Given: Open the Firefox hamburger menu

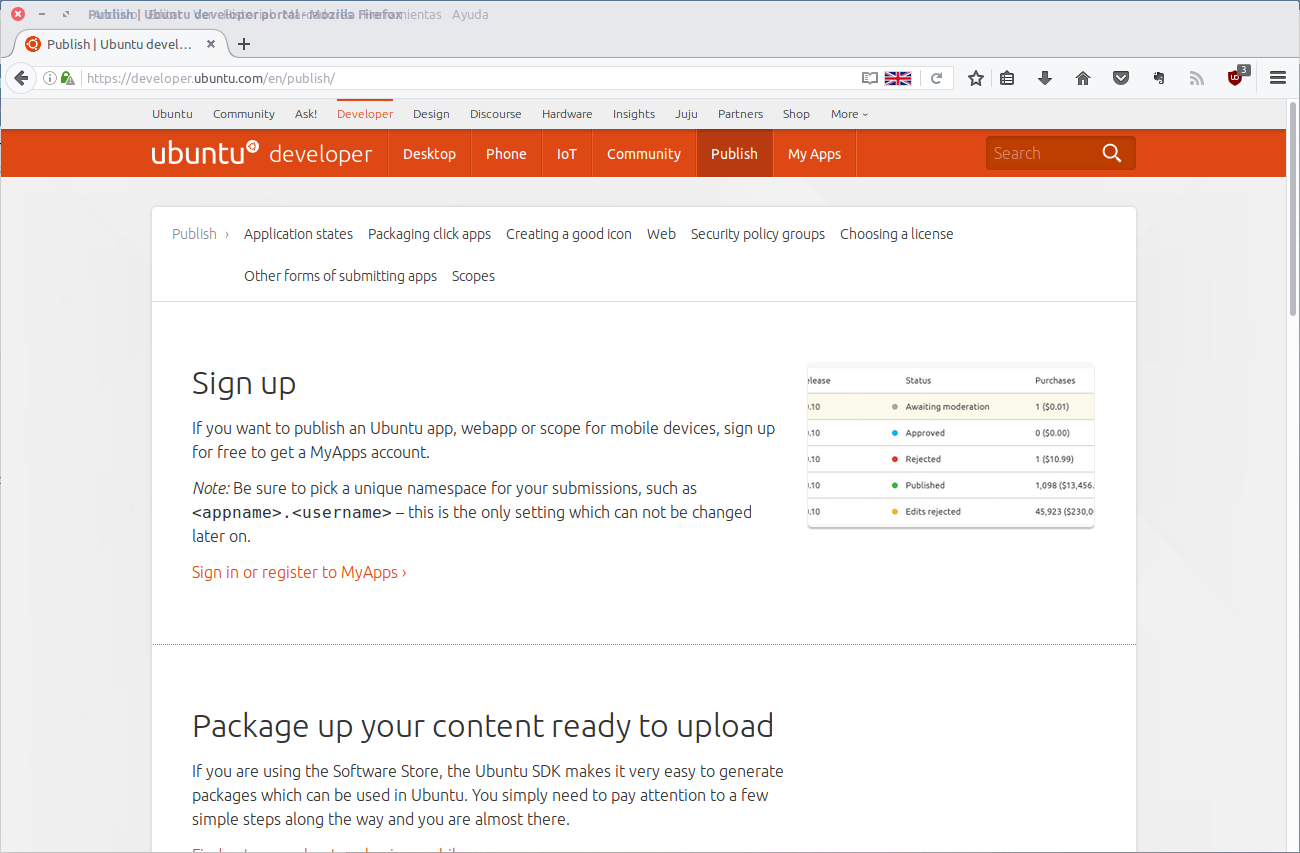Looking at the screenshot, I should (x=1278, y=78).
